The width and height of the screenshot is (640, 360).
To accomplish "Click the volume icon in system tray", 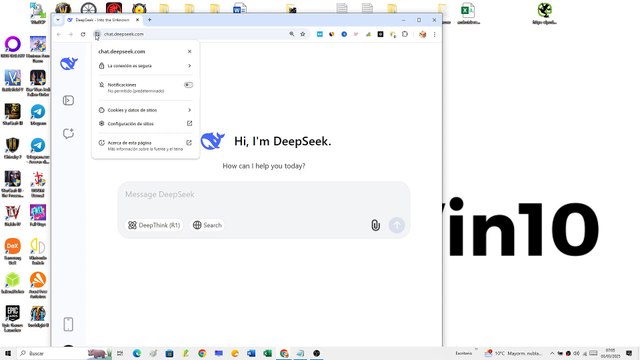I will (576, 353).
